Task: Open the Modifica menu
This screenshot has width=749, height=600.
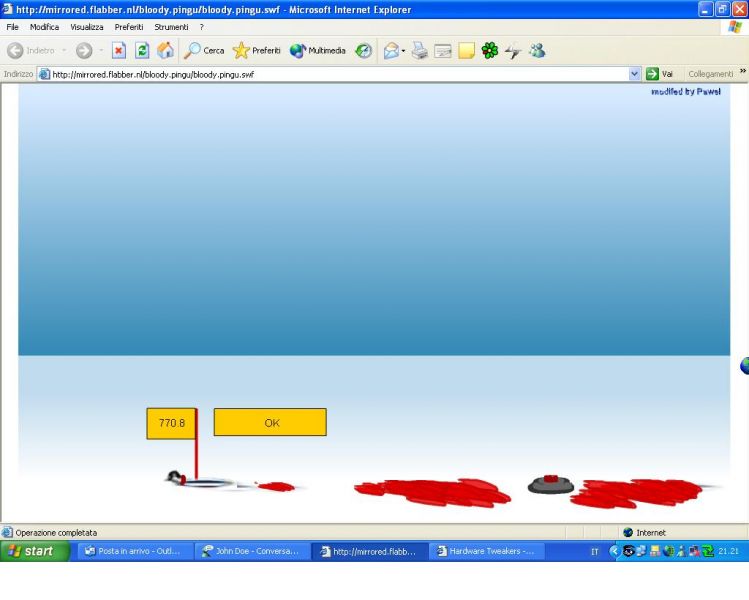Action: pyautogui.click(x=44, y=27)
